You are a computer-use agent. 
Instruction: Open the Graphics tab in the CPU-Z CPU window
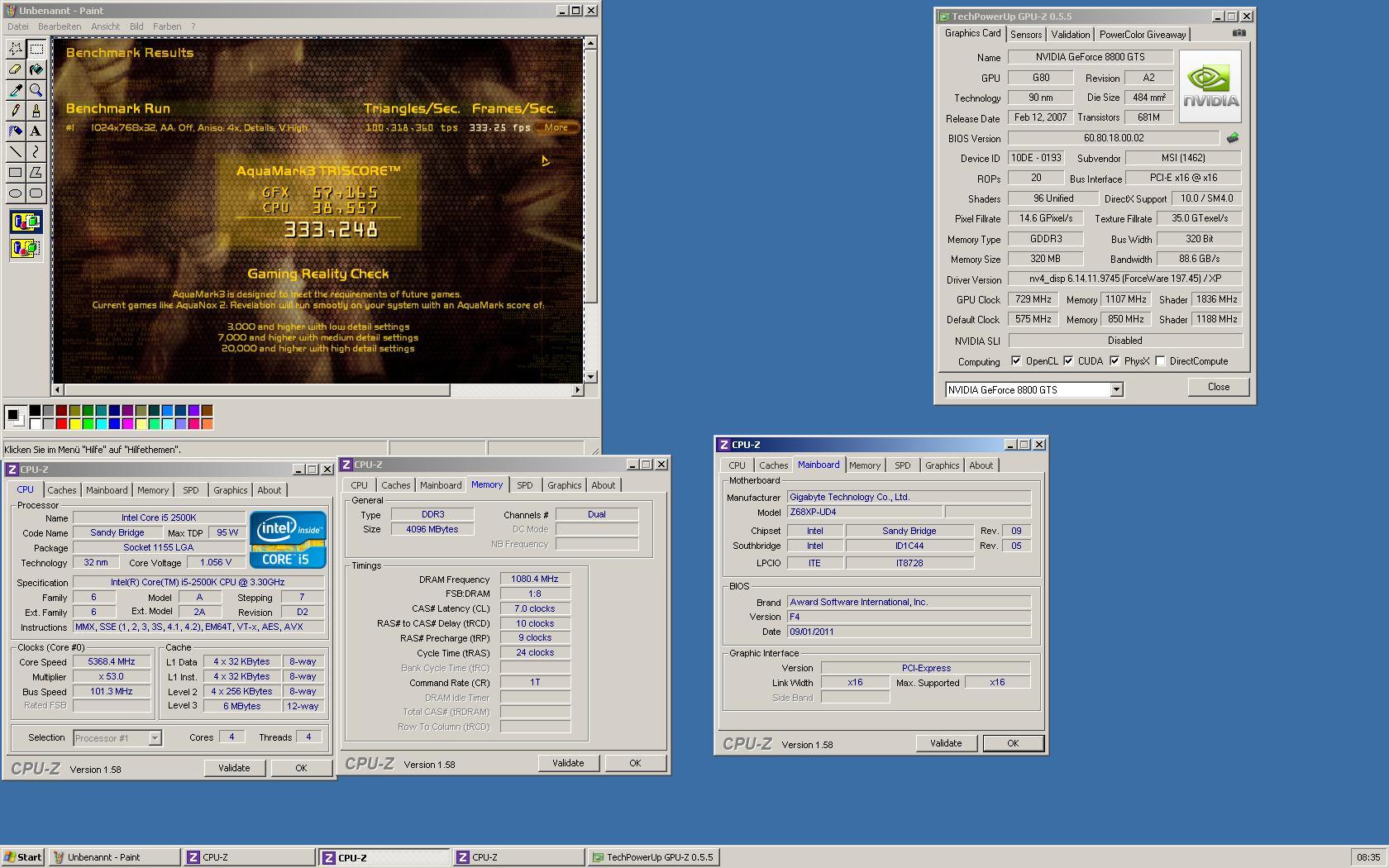point(231,490)
